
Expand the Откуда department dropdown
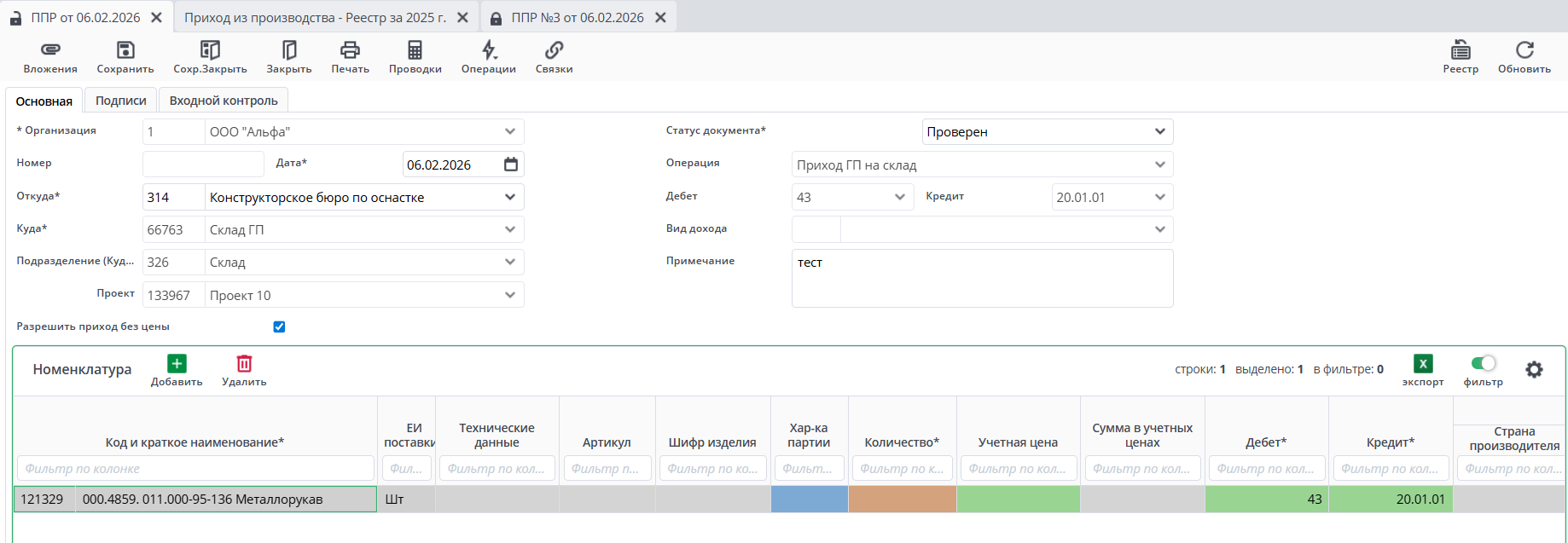509,198
